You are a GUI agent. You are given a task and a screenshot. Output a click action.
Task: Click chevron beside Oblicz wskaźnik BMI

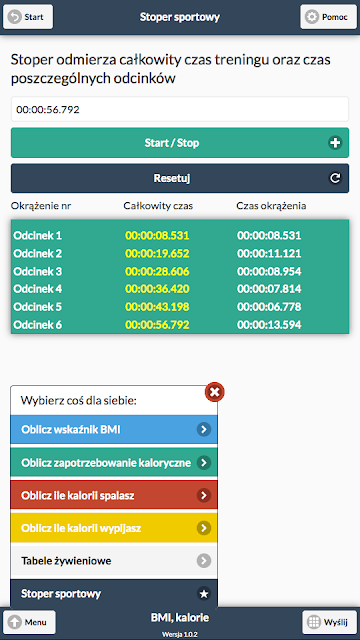[204, 429]
